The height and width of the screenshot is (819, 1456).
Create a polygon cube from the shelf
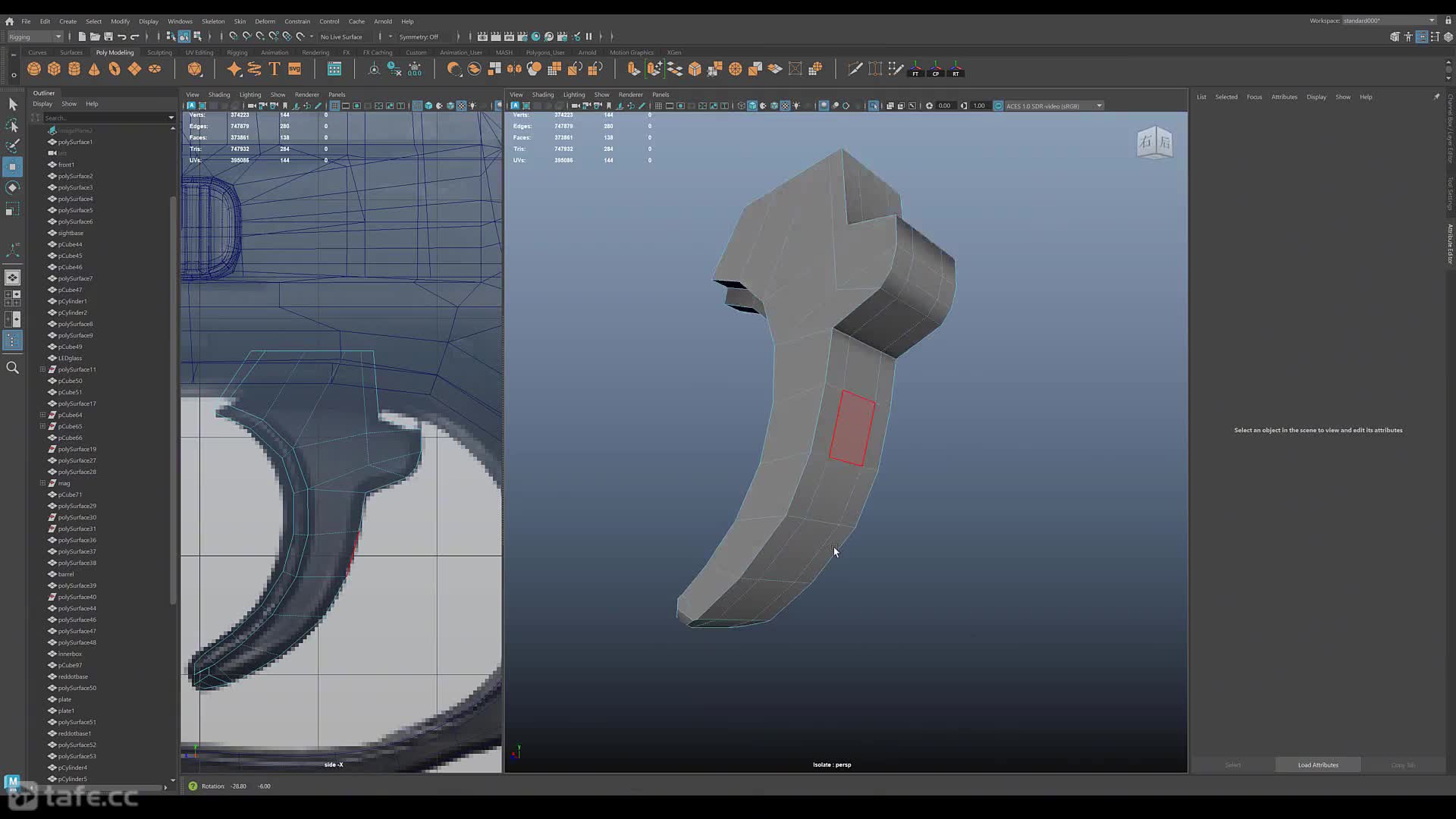point(54,69)
